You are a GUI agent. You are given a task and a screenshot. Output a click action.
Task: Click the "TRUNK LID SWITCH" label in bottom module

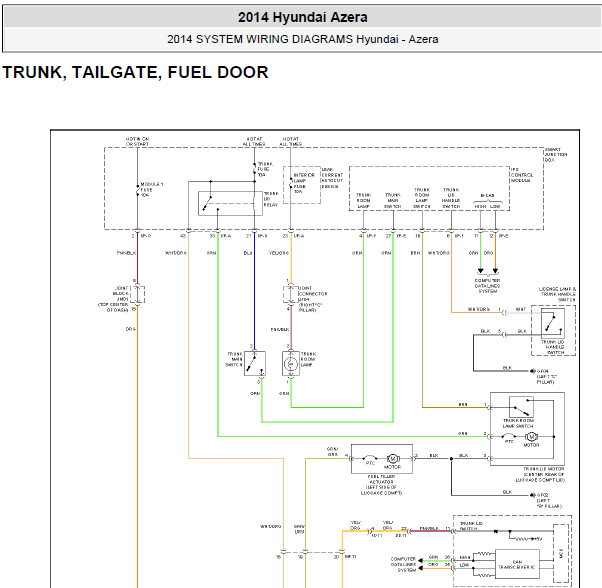tap(471, 526)
